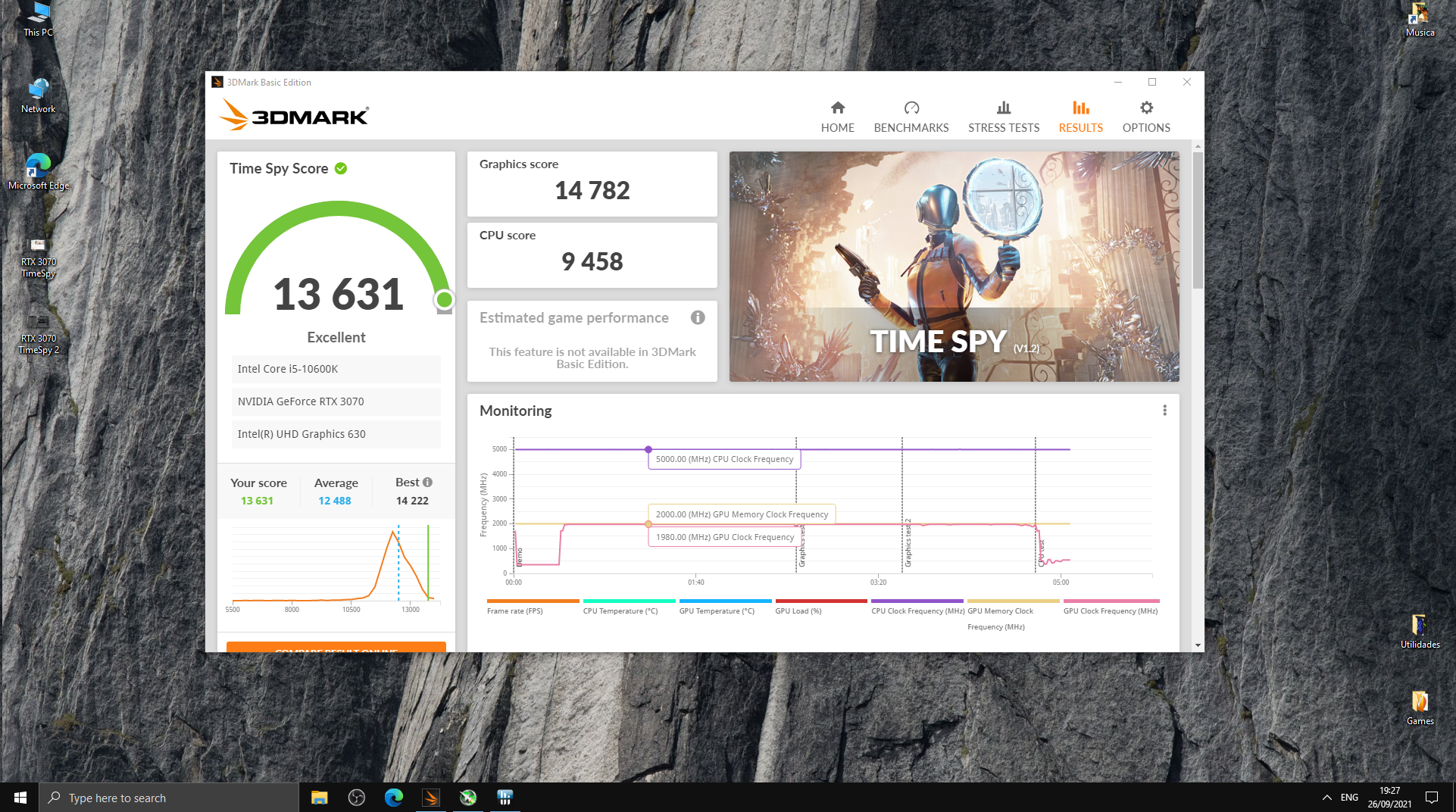Click the 3DMark logo in the header
This screenshot has width=1456, height=812.
click(x=294, y=115)
